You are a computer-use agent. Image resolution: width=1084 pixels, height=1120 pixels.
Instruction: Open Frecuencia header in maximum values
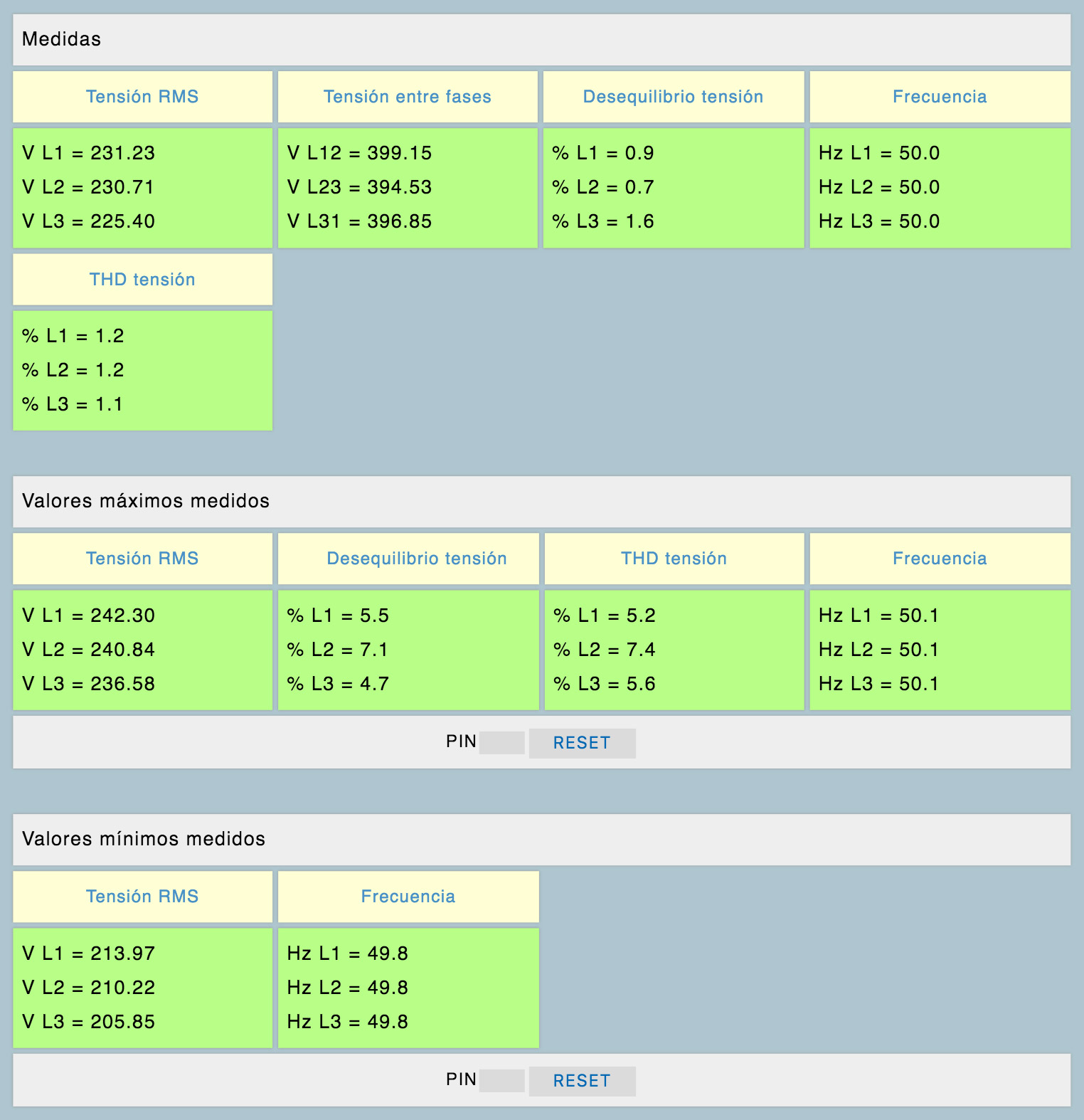coord(940,559)
